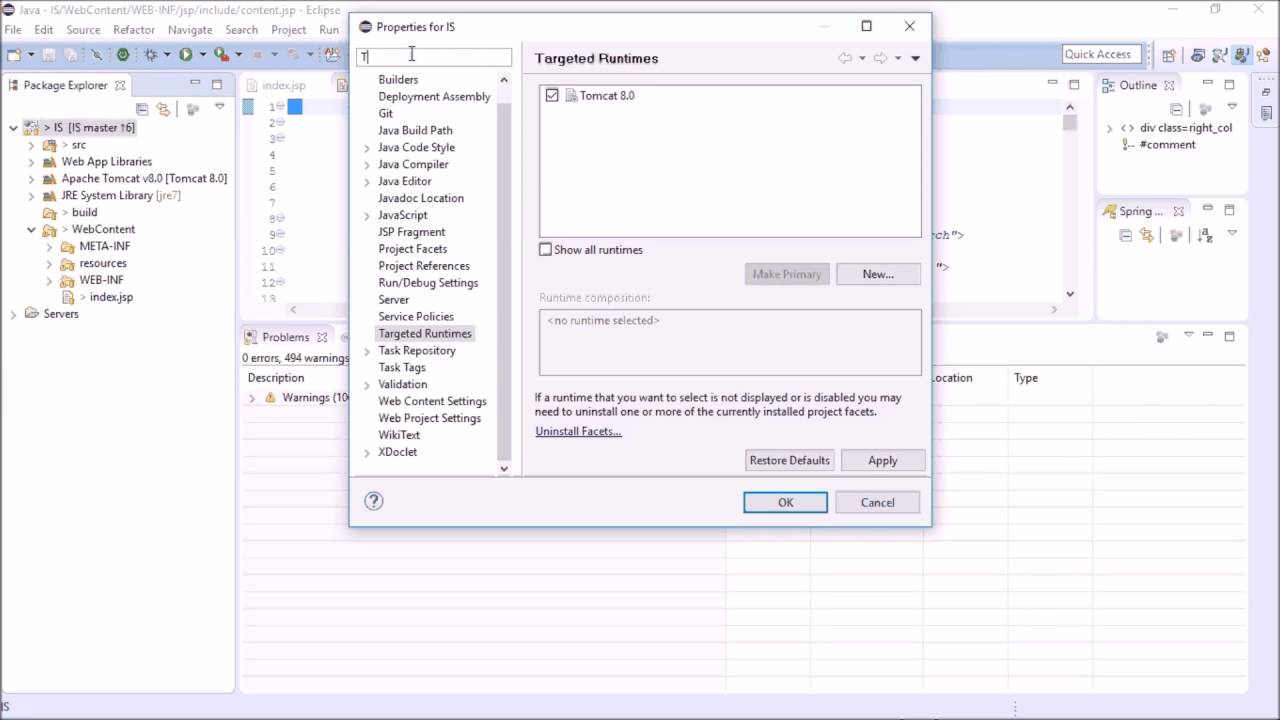Collapse the WebContent folder
The height and width of the screenshot is (720, 1280).
pos(31,230)
